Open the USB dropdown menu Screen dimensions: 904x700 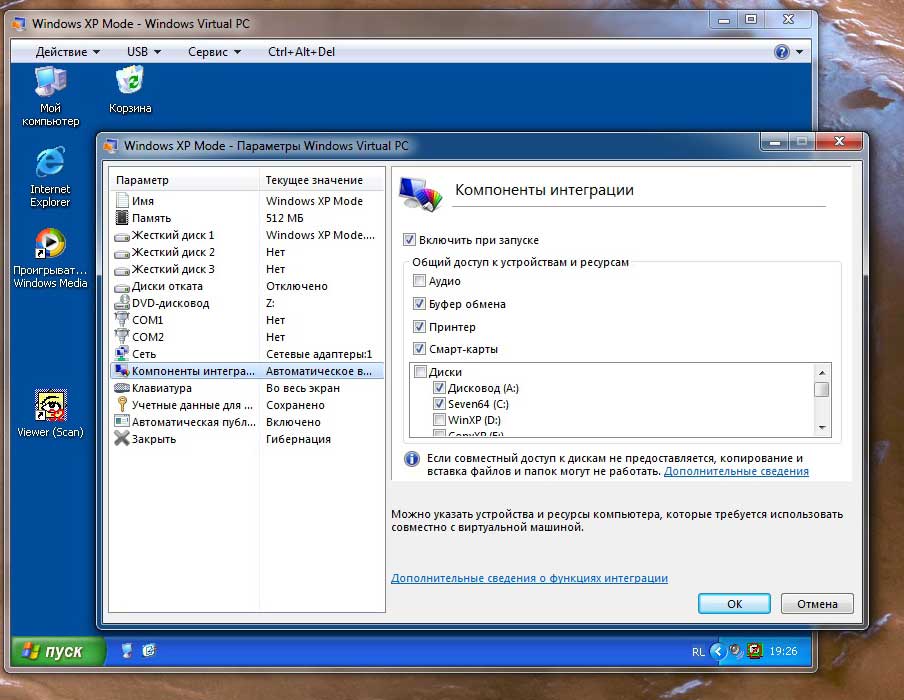143,52
